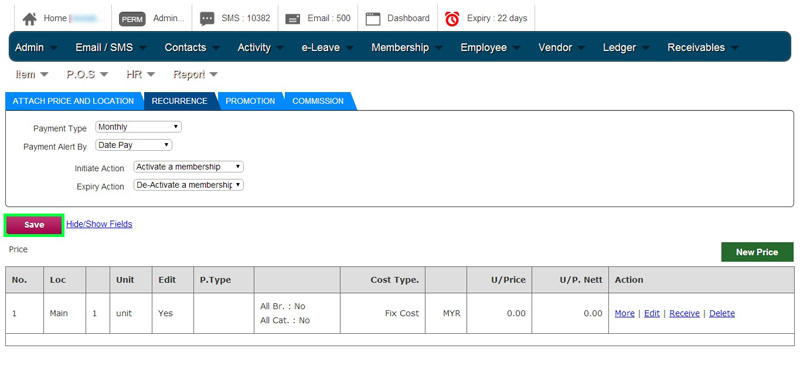800x369 pixels.
Task: Open the Employee menu
Action: tap(490, 47)
